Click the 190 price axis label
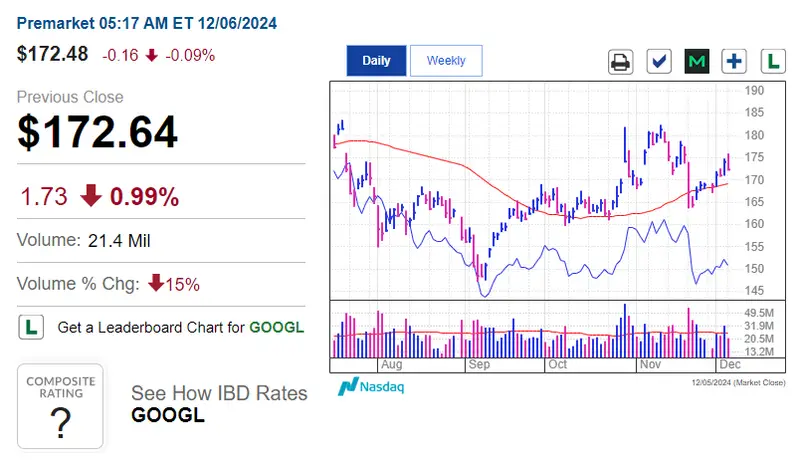This screenshot has width=800, height=466. pos(754,91)
